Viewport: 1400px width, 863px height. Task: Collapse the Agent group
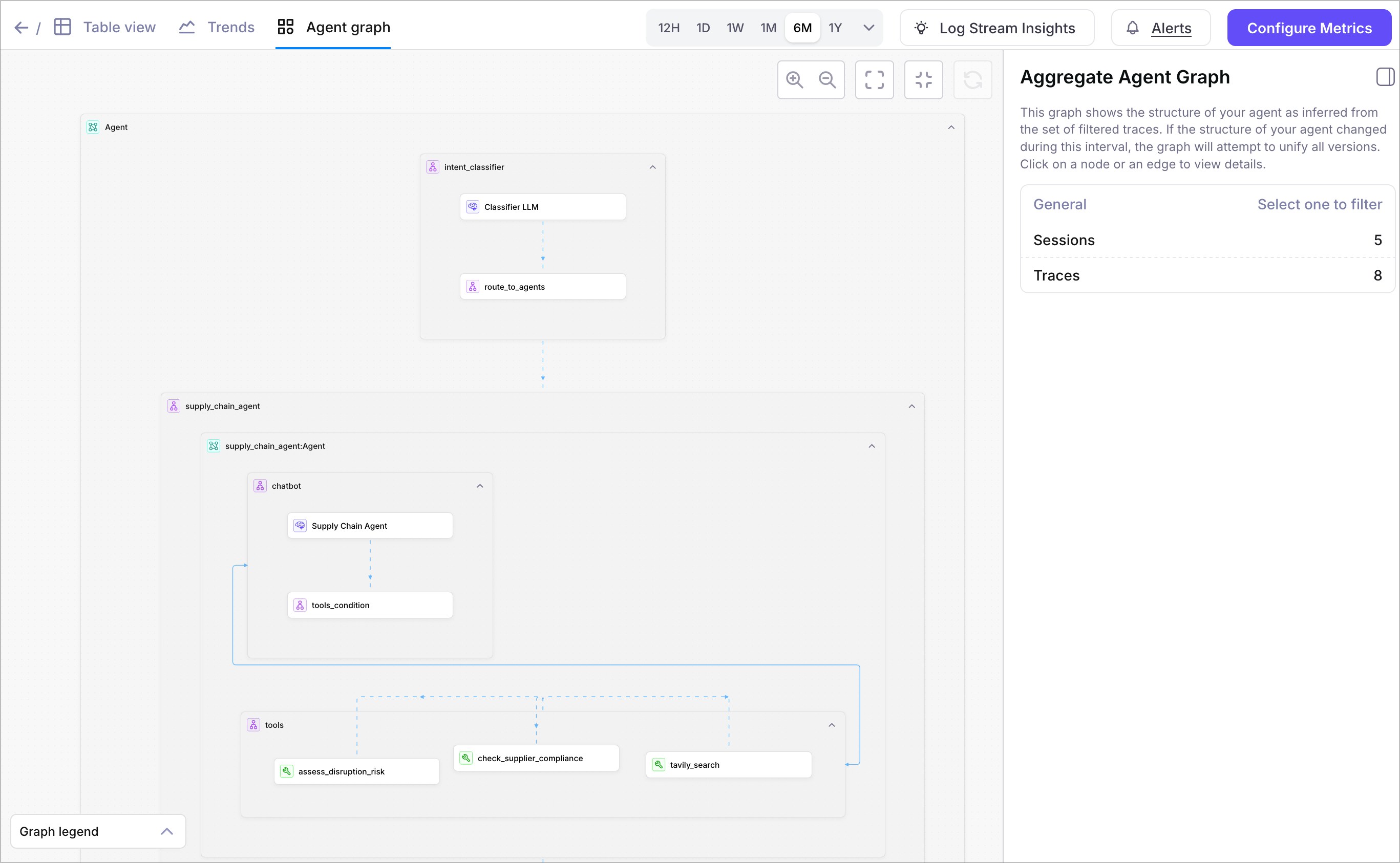[x=951, y=127]
